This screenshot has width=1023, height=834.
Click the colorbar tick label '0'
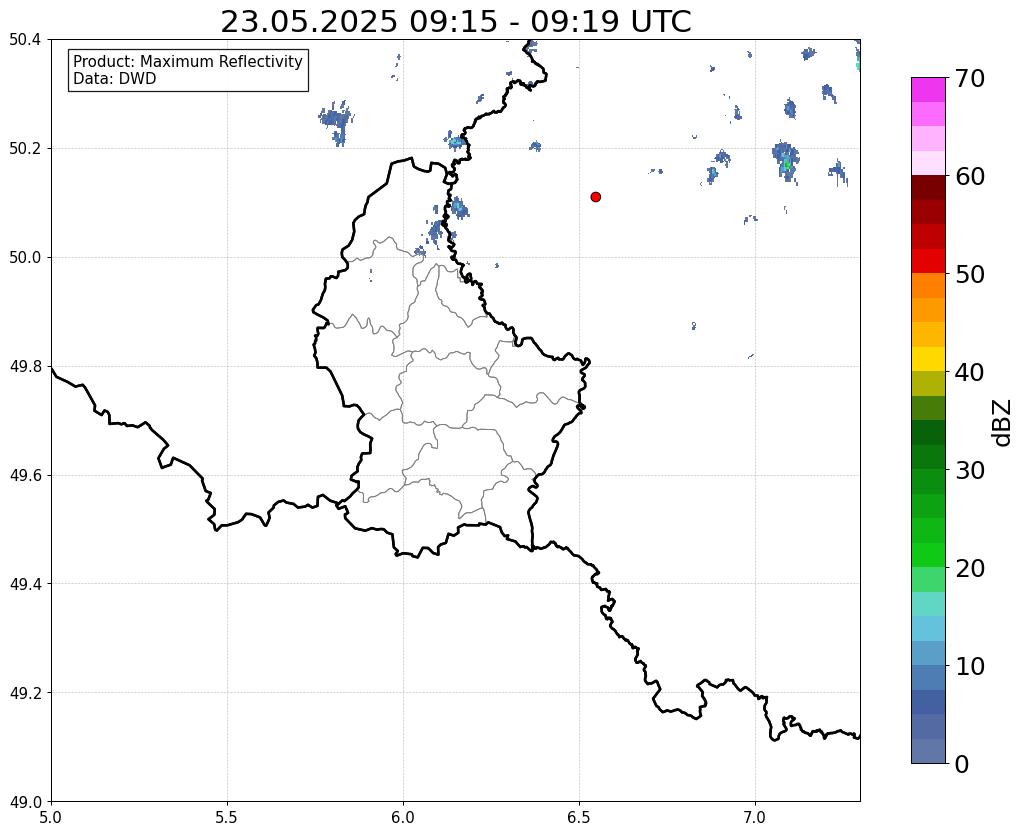pyautogui.click(x=962, y=764)
